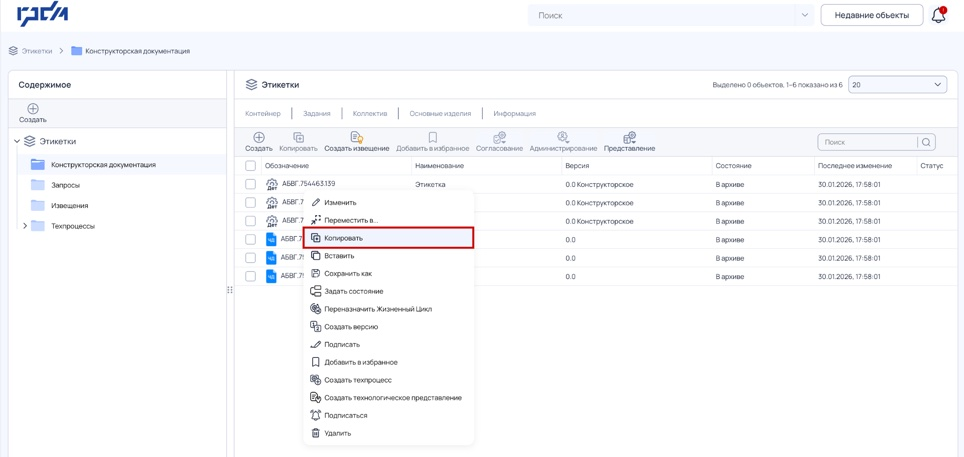Screen dimensions: 964x457
Task: Check the second table row checkbox
Action: click(250, 202)
